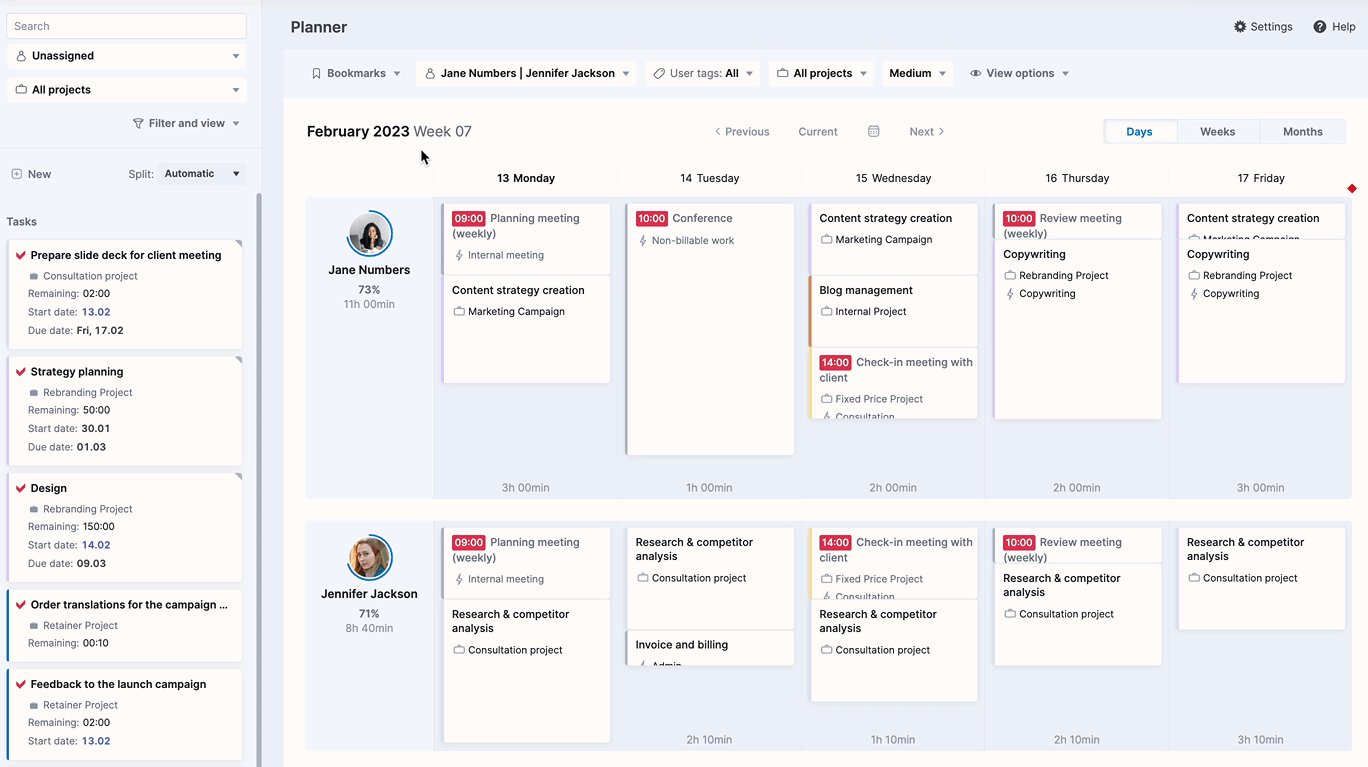Click briefcase icon beside Jane's Blog management
The height and width of the screenshot is (767, 1368).
pos(826,311)
